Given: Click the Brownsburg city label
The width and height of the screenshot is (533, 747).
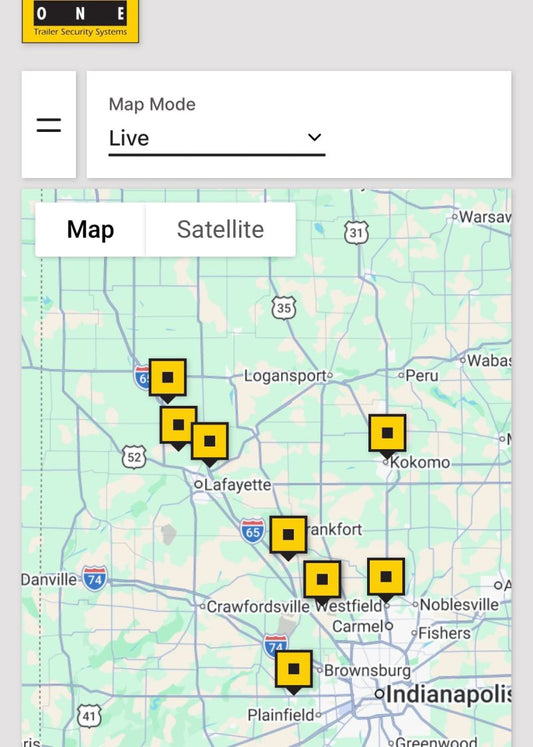Looking at the screenshot, I should 367,670.
